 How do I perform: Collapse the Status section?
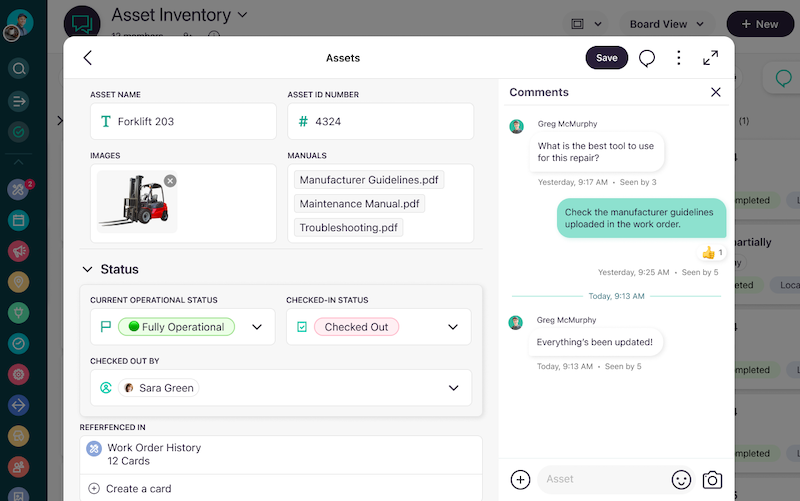[87, 269]
